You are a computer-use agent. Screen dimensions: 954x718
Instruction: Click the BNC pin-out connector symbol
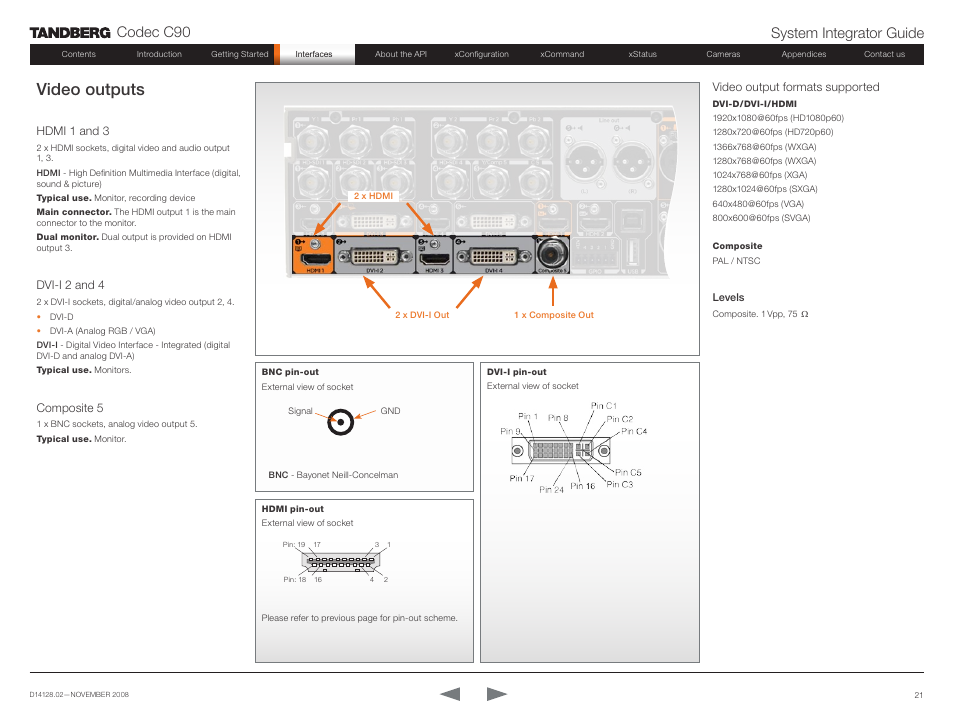click(x=341, y=422)
